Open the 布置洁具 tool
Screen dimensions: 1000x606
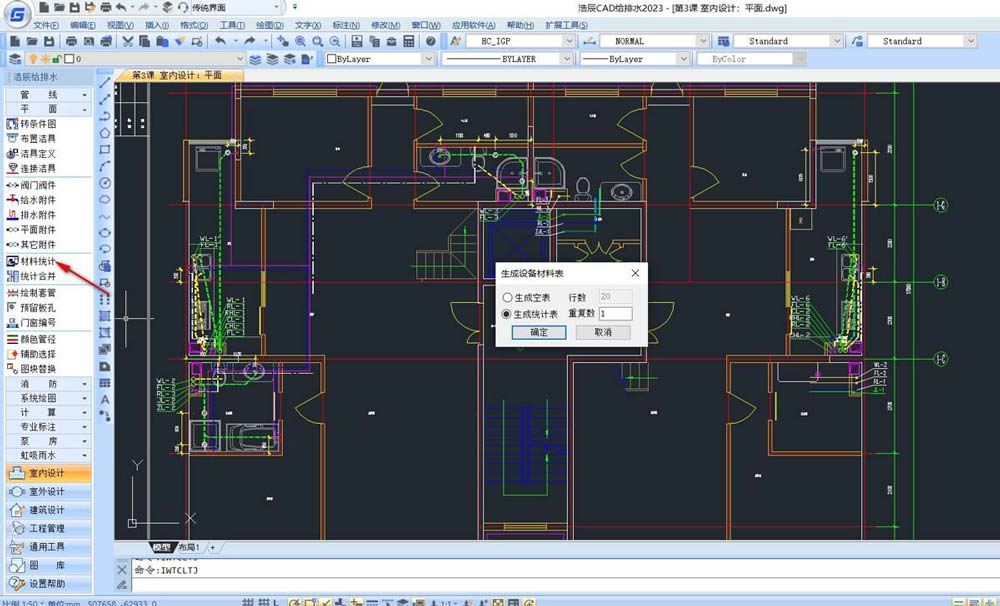[x=38, y=139]
